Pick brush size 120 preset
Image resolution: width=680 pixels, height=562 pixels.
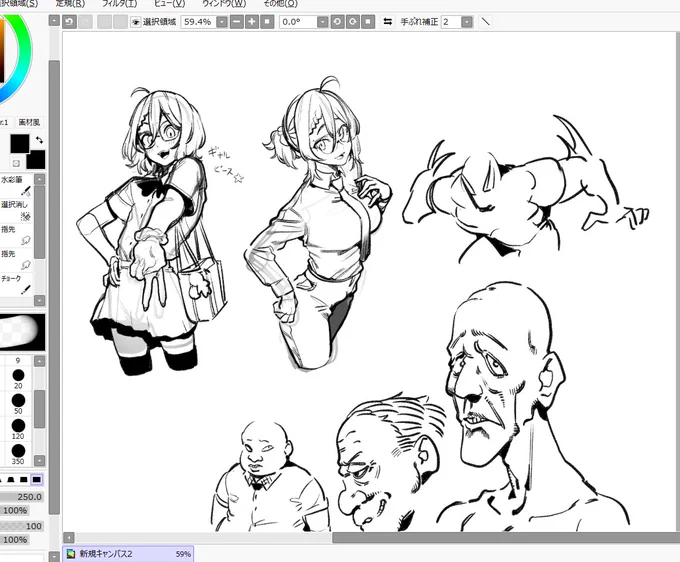pos(18,428)
